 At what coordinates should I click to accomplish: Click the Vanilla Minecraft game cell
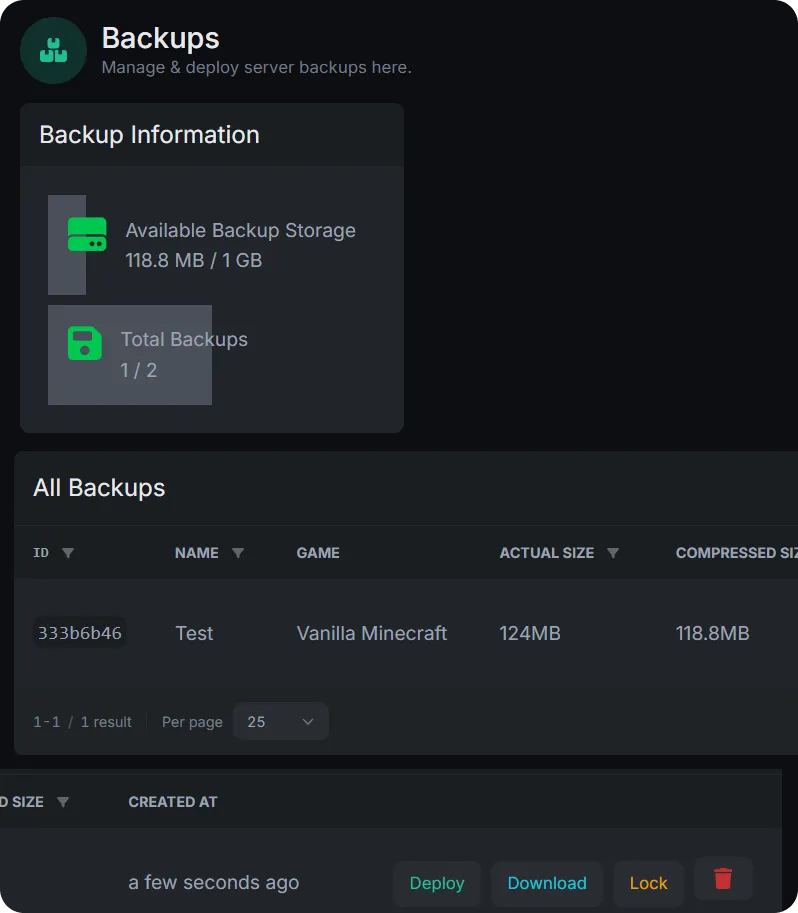coord(372,633)
